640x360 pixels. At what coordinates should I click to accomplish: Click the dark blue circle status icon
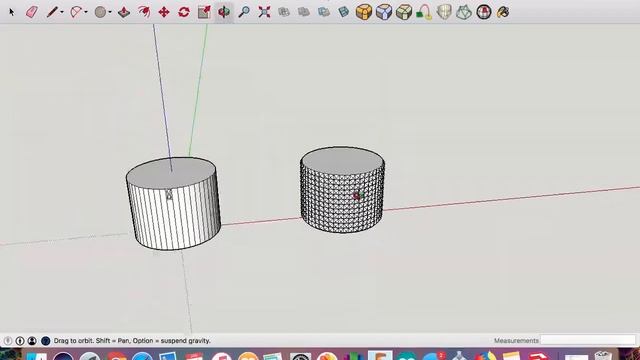click(45, 341)
